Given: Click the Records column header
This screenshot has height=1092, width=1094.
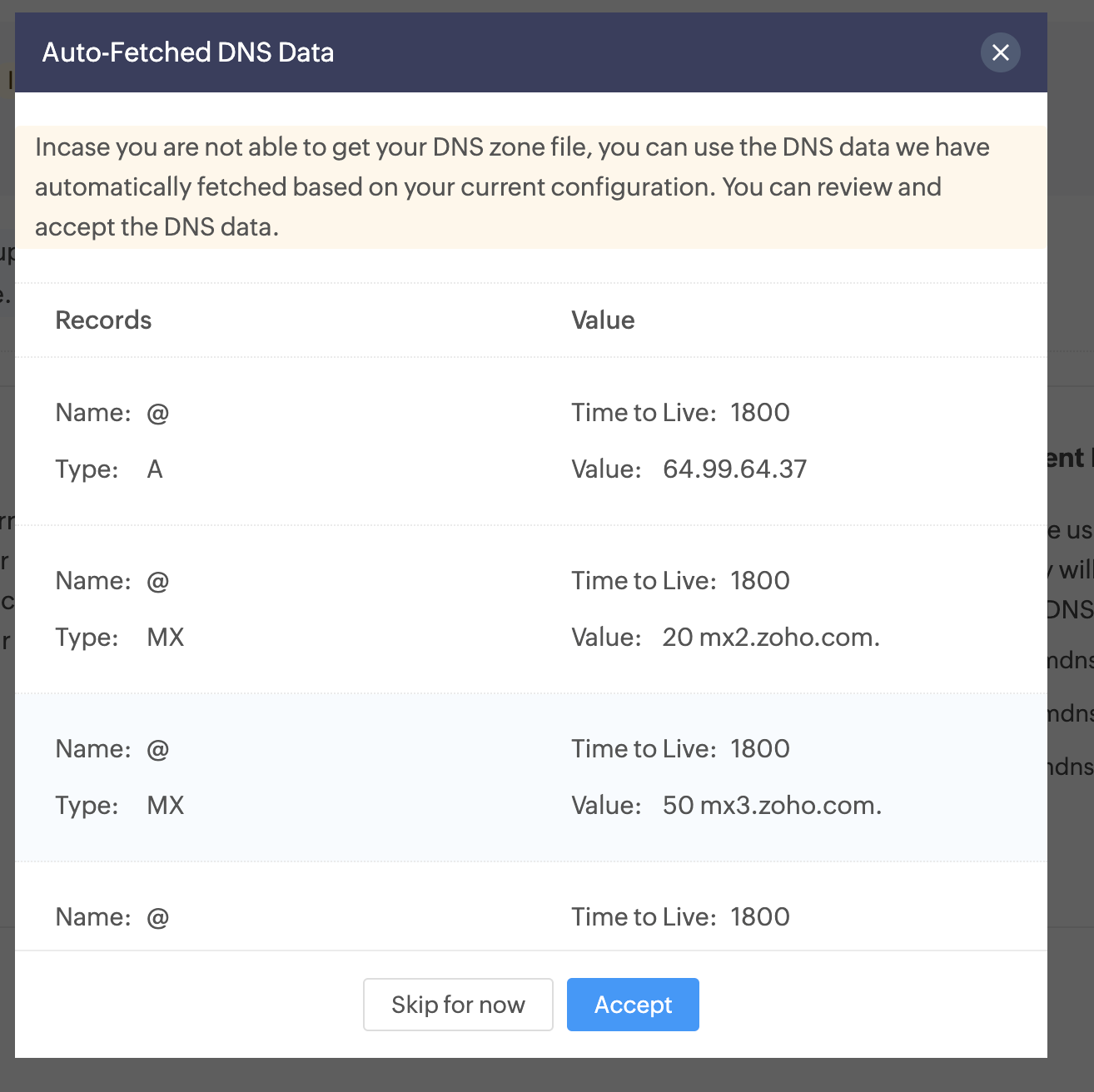Looking at the screenshot, I should tap(103, 320).
